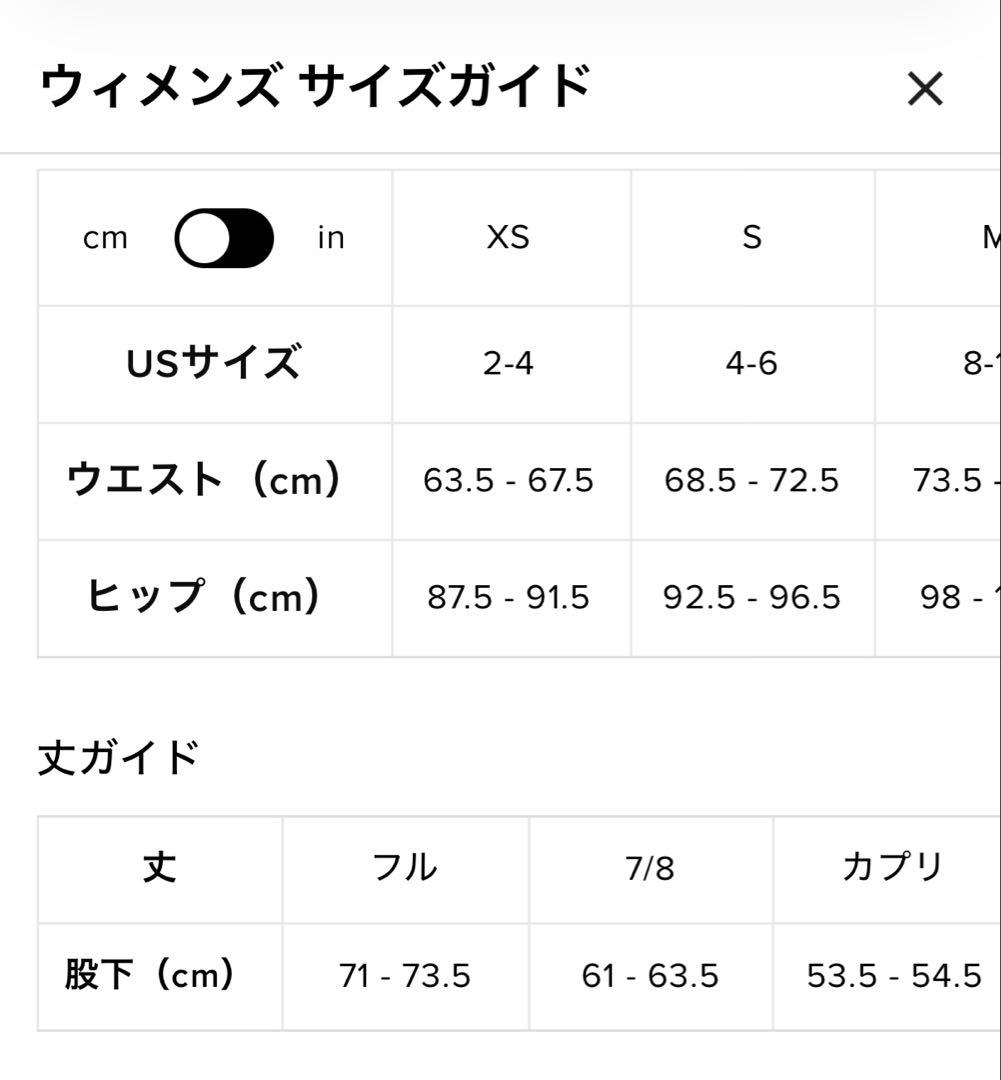Select the フル length column
This screenshot has width=1001, height=1080.
(405, 868)
